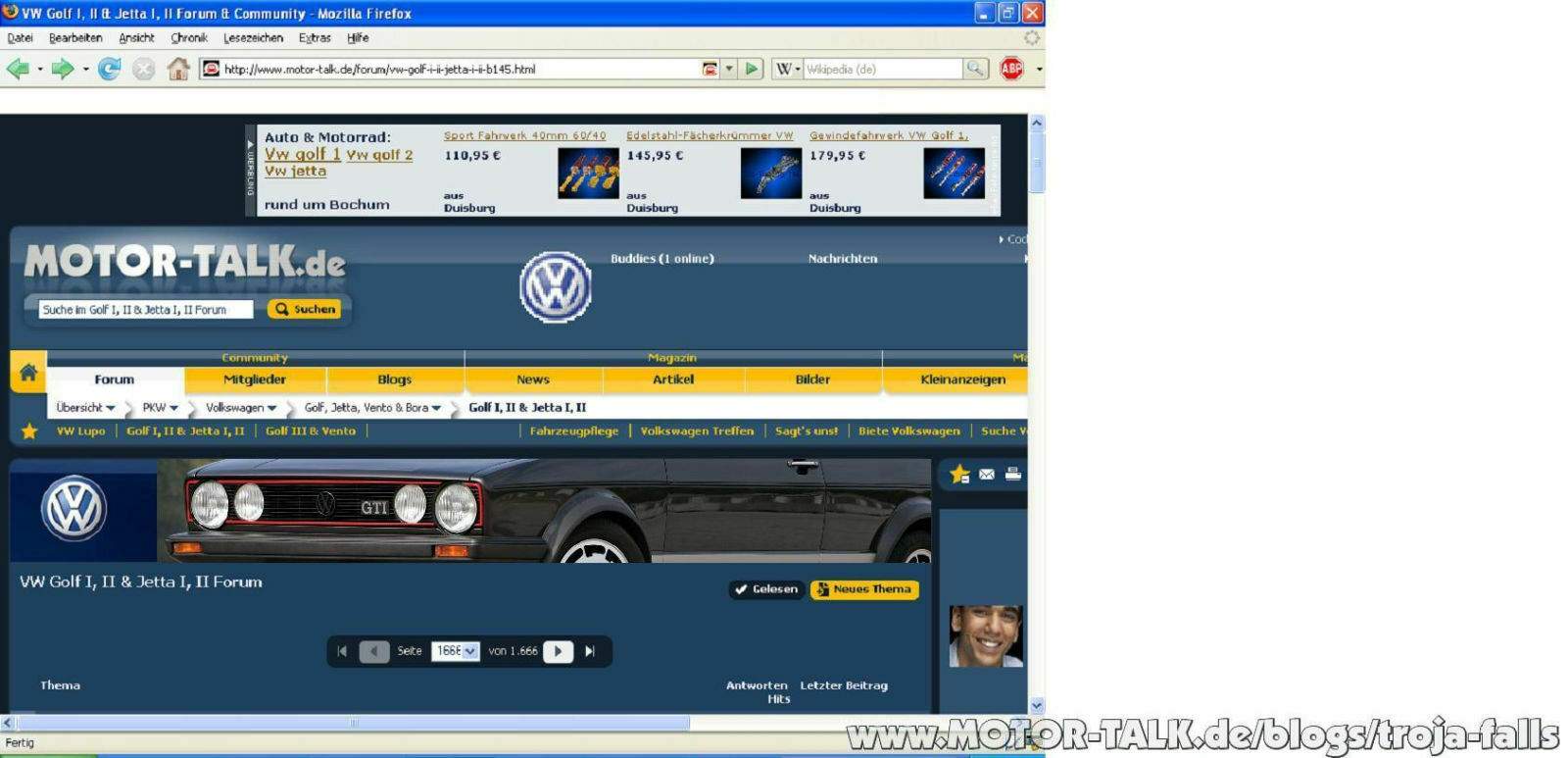
Task: Go back with Firefox back arrow
Action: tap(18, 69)
